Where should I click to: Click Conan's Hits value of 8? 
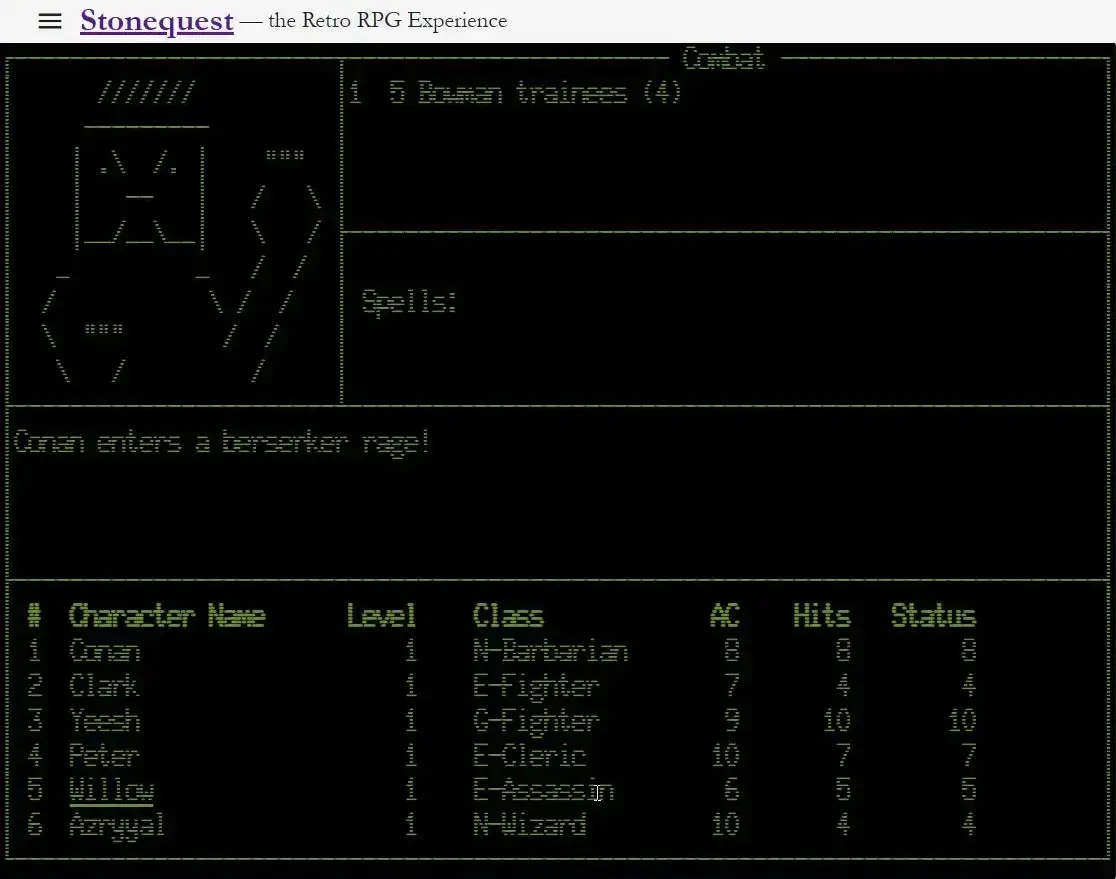coord(844,651)
